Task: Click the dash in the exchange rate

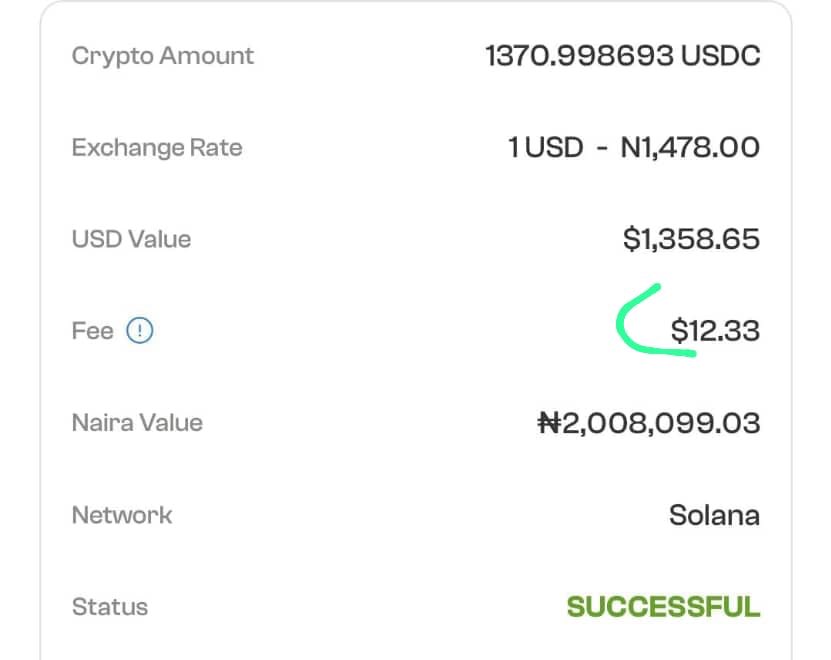Action: pyautogui.click(x=602, y=149)
